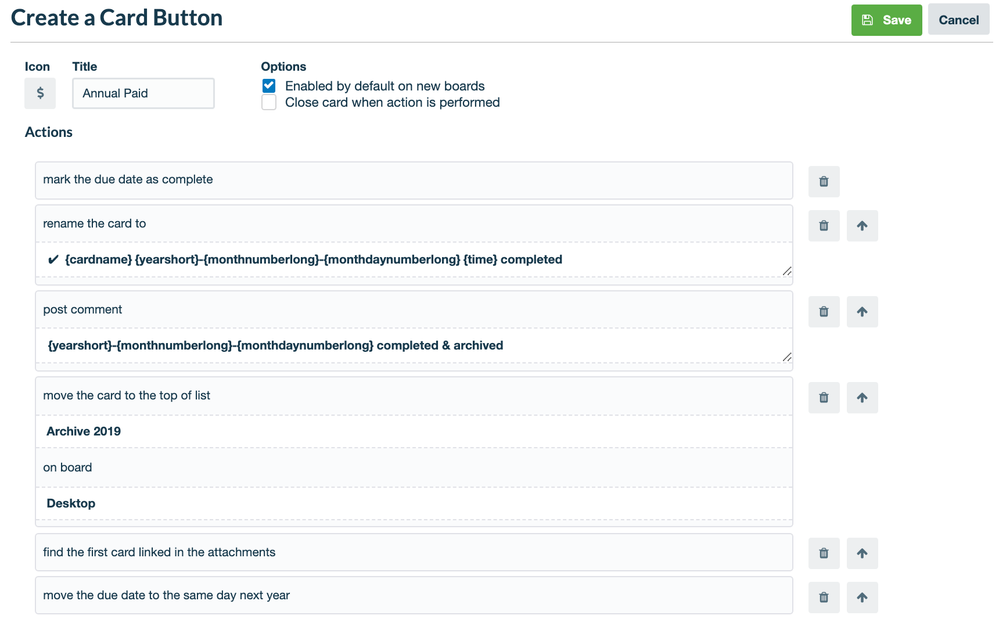Edit the comment template text area
Viewport: 999px width, 627px height.
(413, 345)
